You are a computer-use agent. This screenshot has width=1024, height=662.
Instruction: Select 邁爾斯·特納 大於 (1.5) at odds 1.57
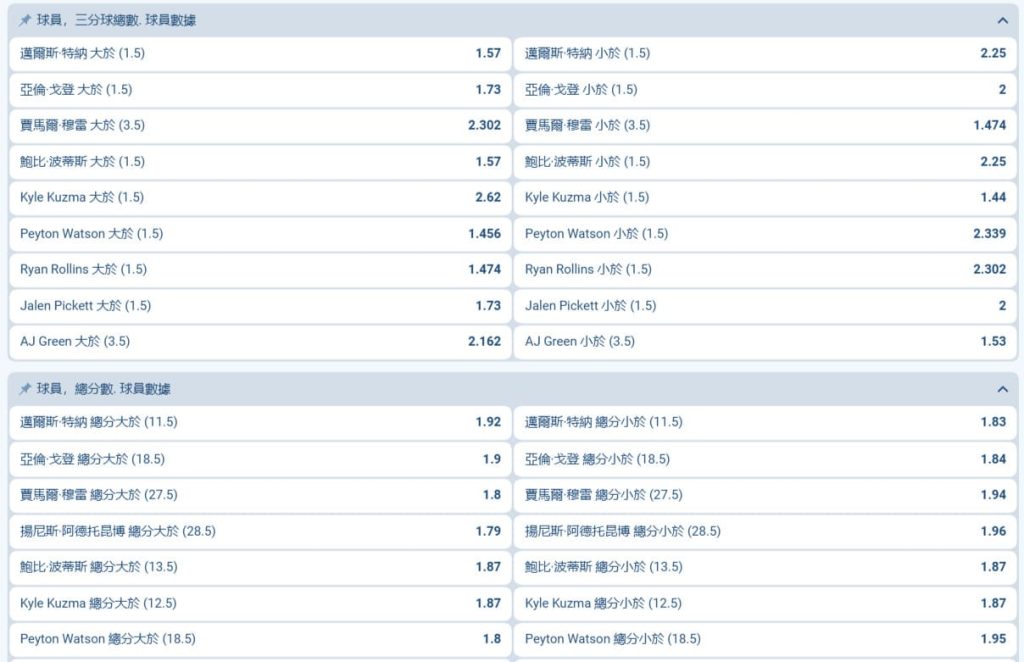tap(258, 54)
